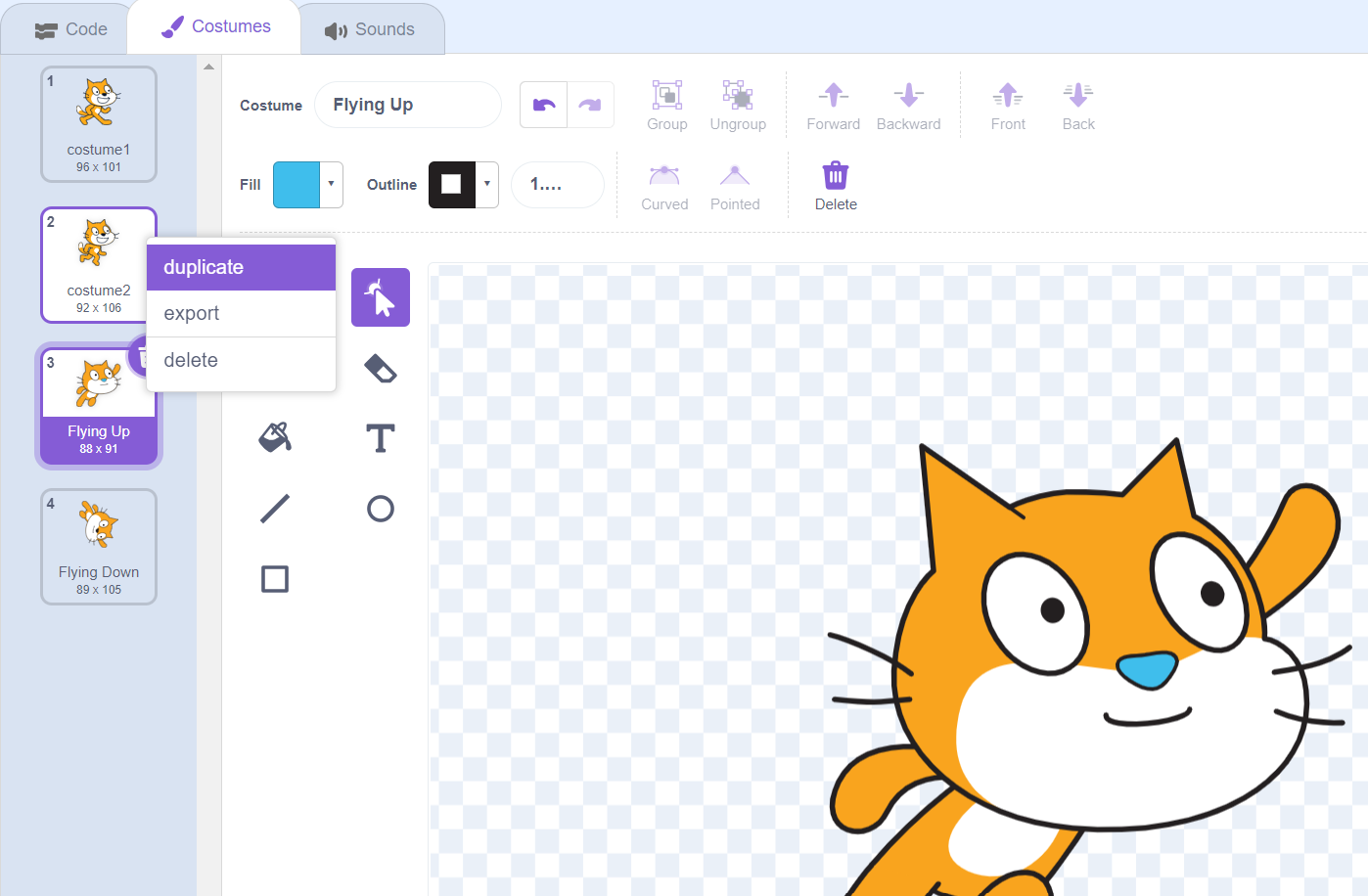
Task: Choose export from the context menu
Action: click(242, 313)
